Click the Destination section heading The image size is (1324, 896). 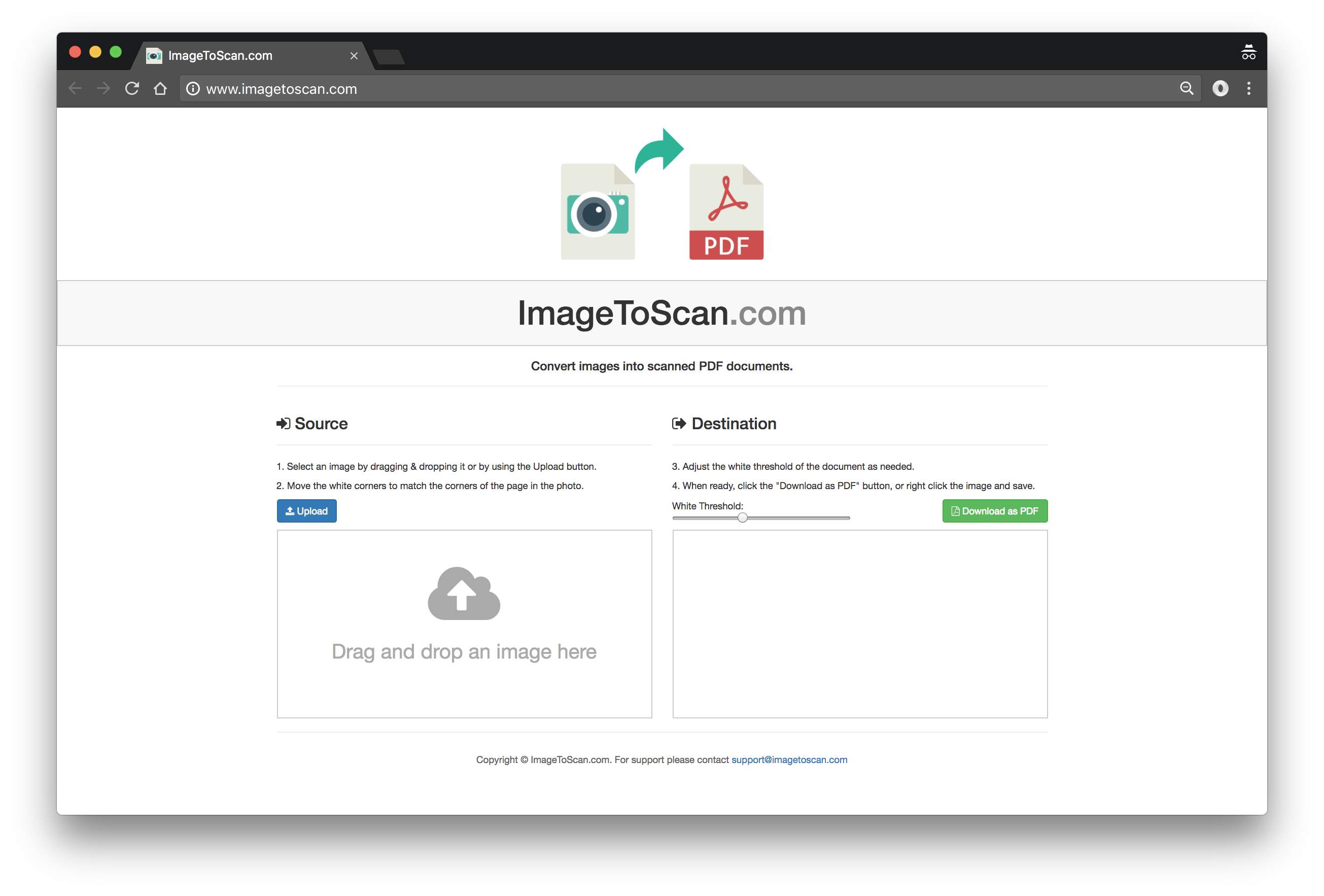pos(734,424)
